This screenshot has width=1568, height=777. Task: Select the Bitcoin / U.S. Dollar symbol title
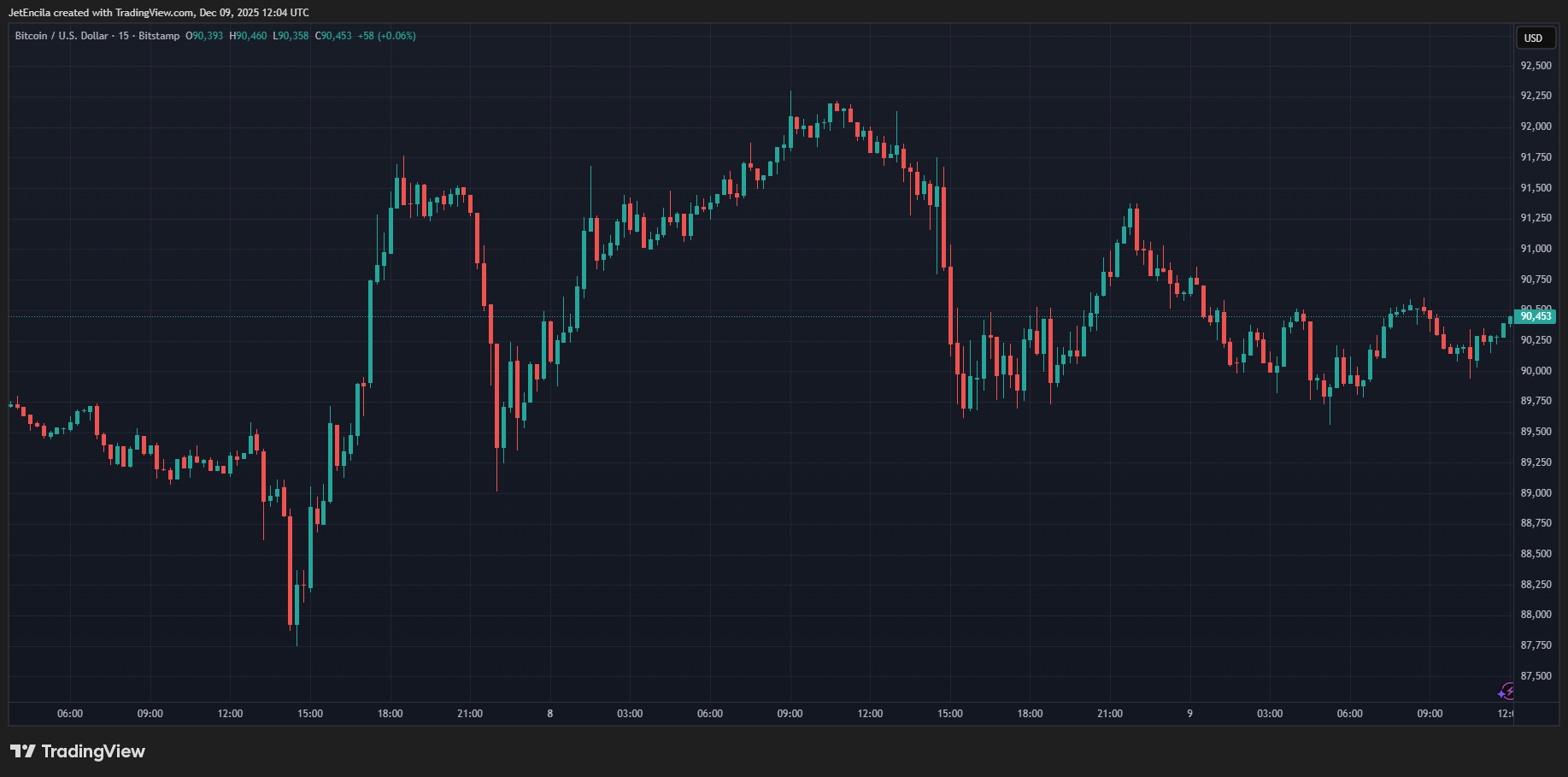62,36
